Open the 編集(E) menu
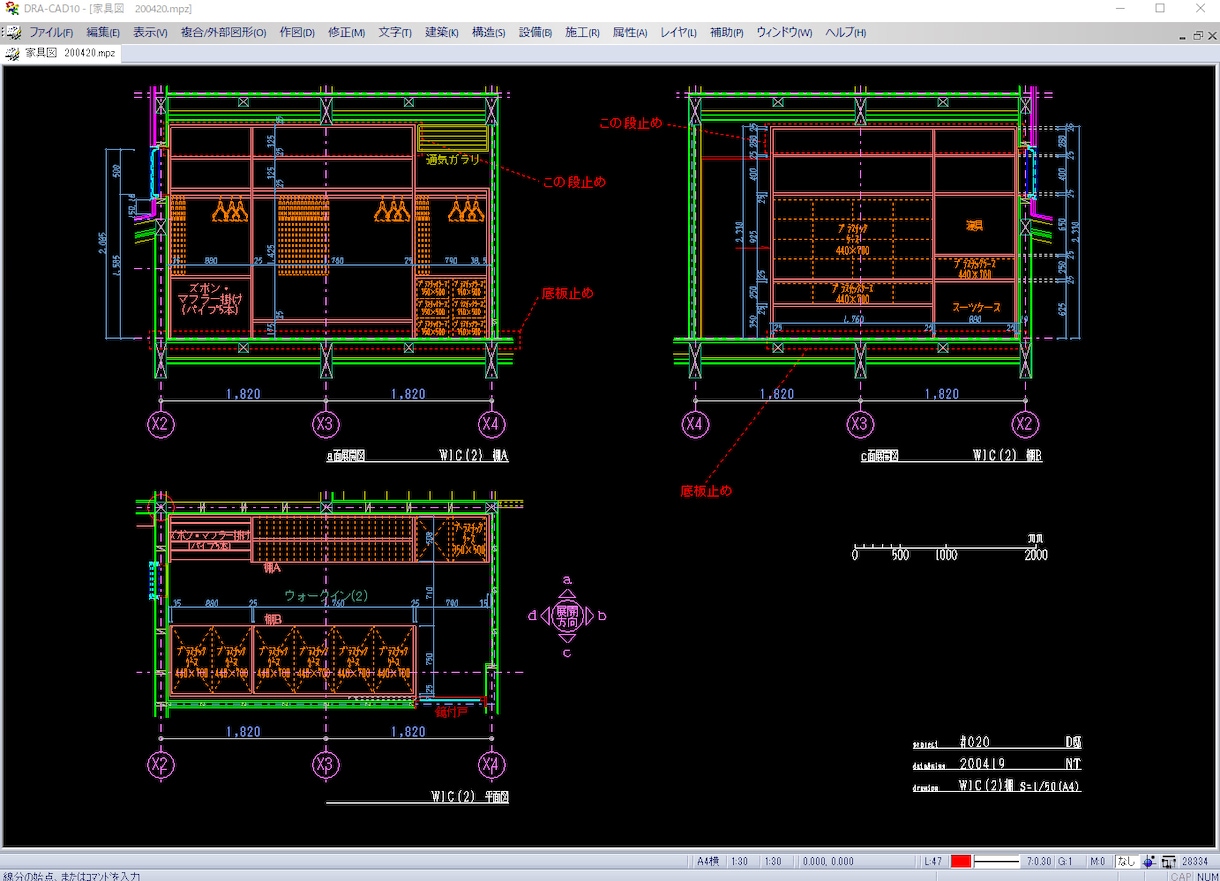This screenshot has height=881, width=1220. [x=103, y=32]
